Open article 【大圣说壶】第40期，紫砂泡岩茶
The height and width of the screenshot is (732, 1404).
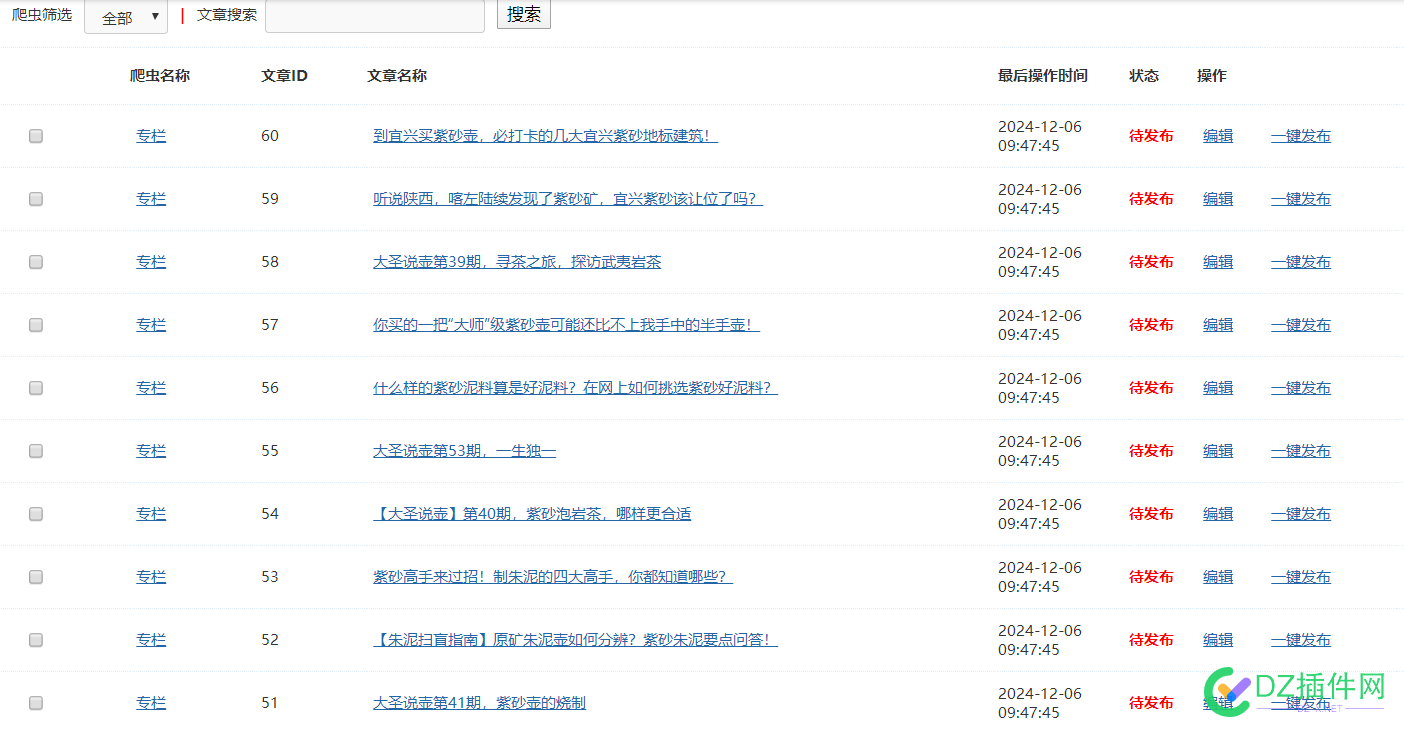click(x=532, y=514)
